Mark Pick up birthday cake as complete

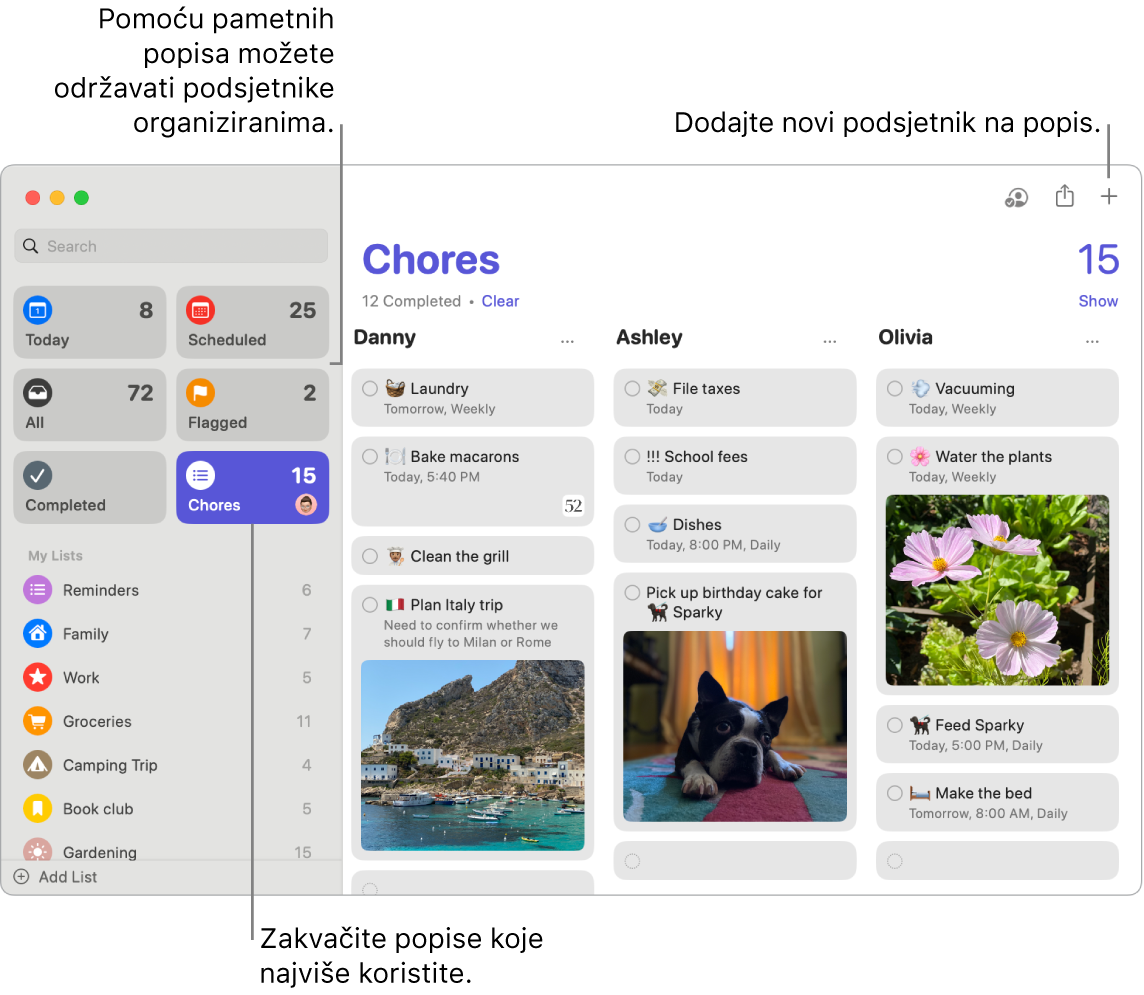coord(633,592)
